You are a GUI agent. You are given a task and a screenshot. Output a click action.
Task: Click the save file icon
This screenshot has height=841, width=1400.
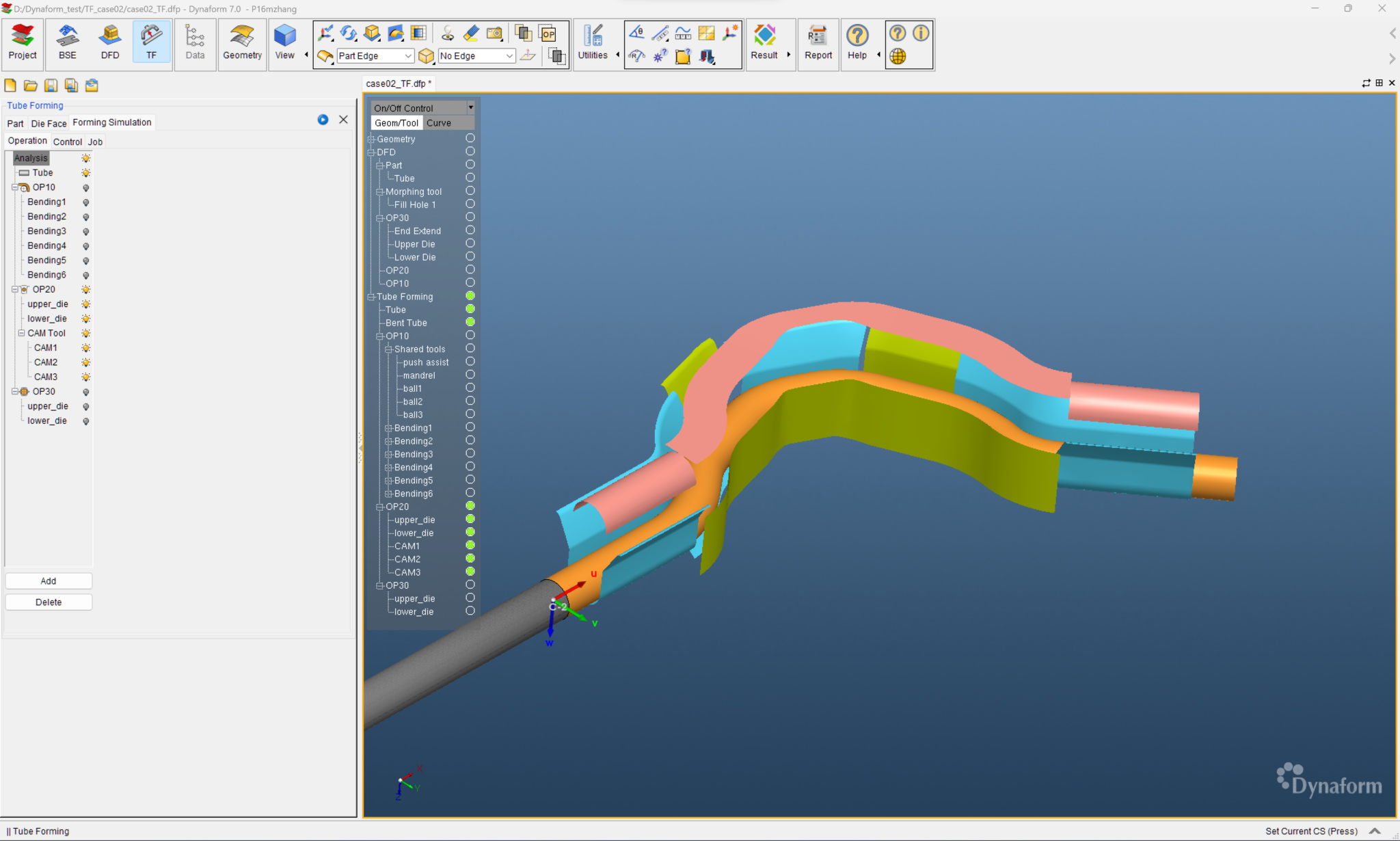pos(51,85)
